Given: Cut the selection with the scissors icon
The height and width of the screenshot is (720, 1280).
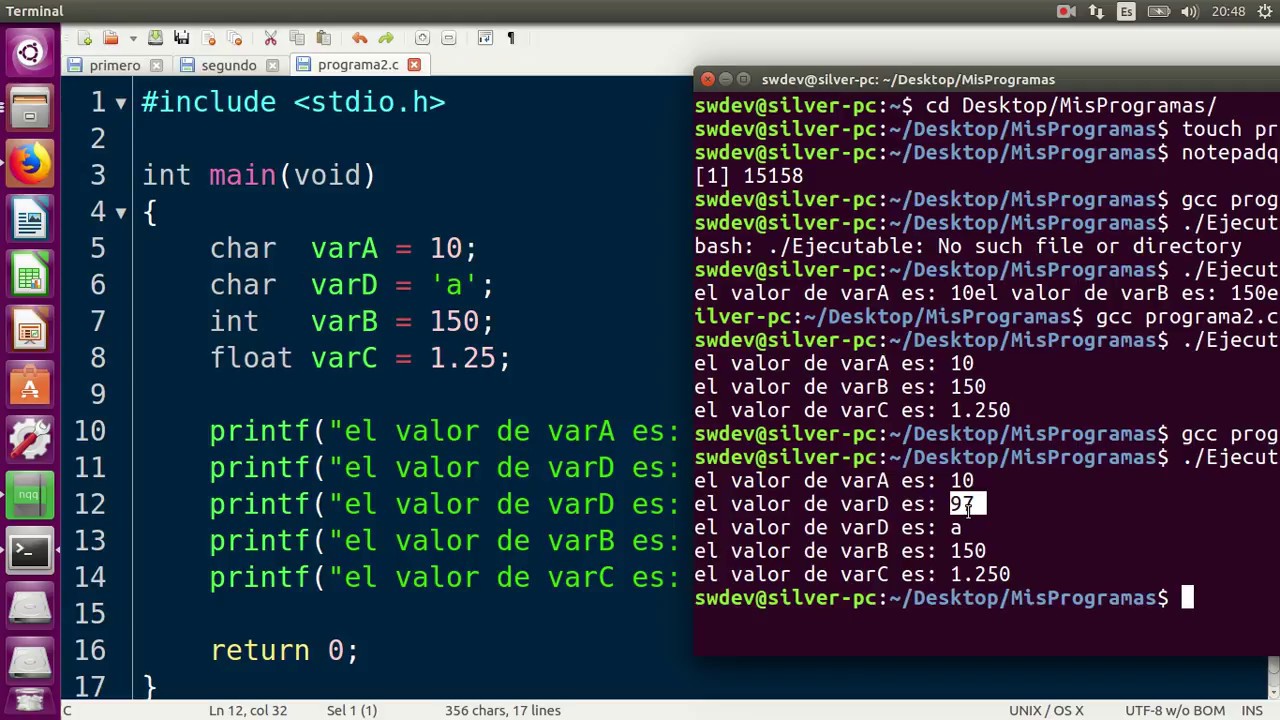Looking at the screenshot, I should pos(270,38).
